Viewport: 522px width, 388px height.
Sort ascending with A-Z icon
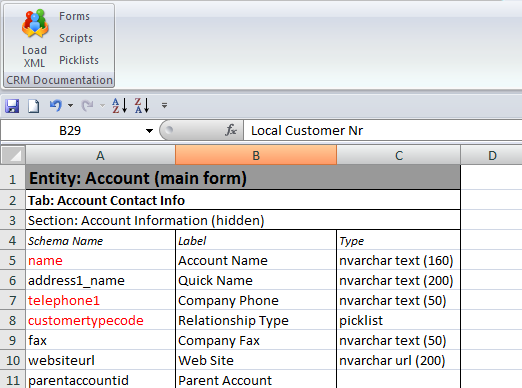(x=119, y=106)
